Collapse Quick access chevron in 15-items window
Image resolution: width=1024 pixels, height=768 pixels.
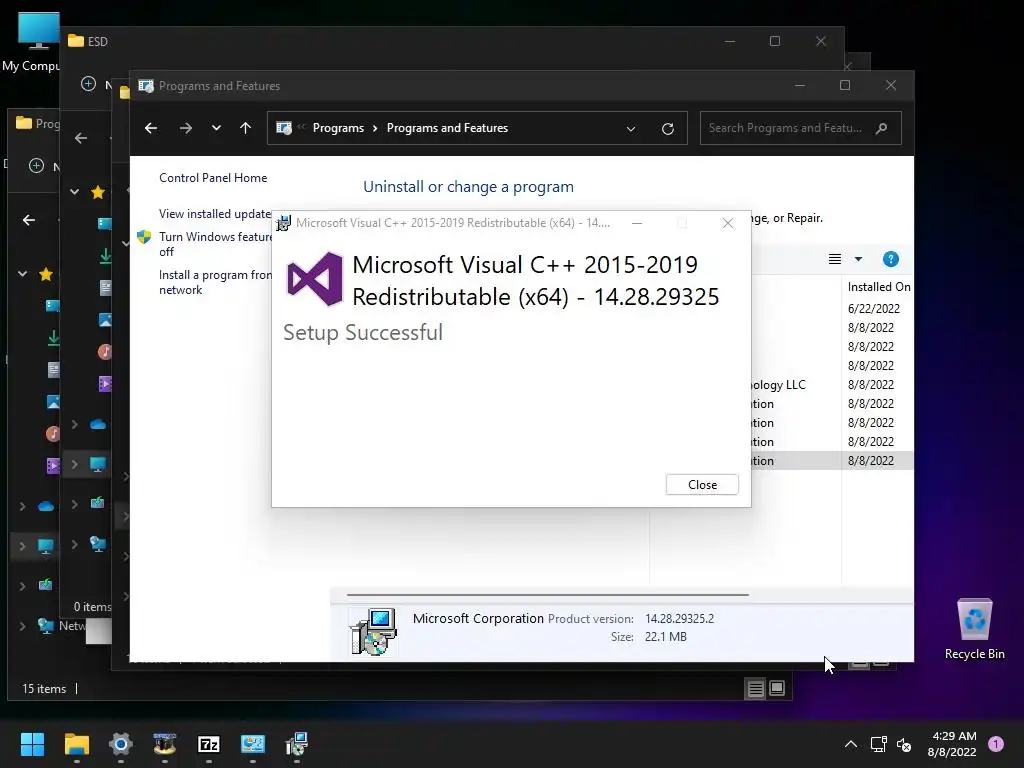tap(22, 274)
